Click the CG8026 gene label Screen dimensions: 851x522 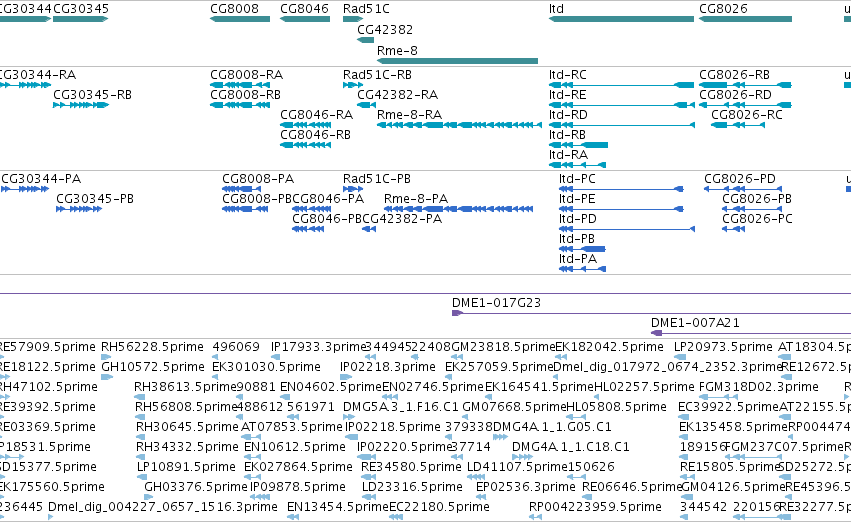(x=723, y=9)
